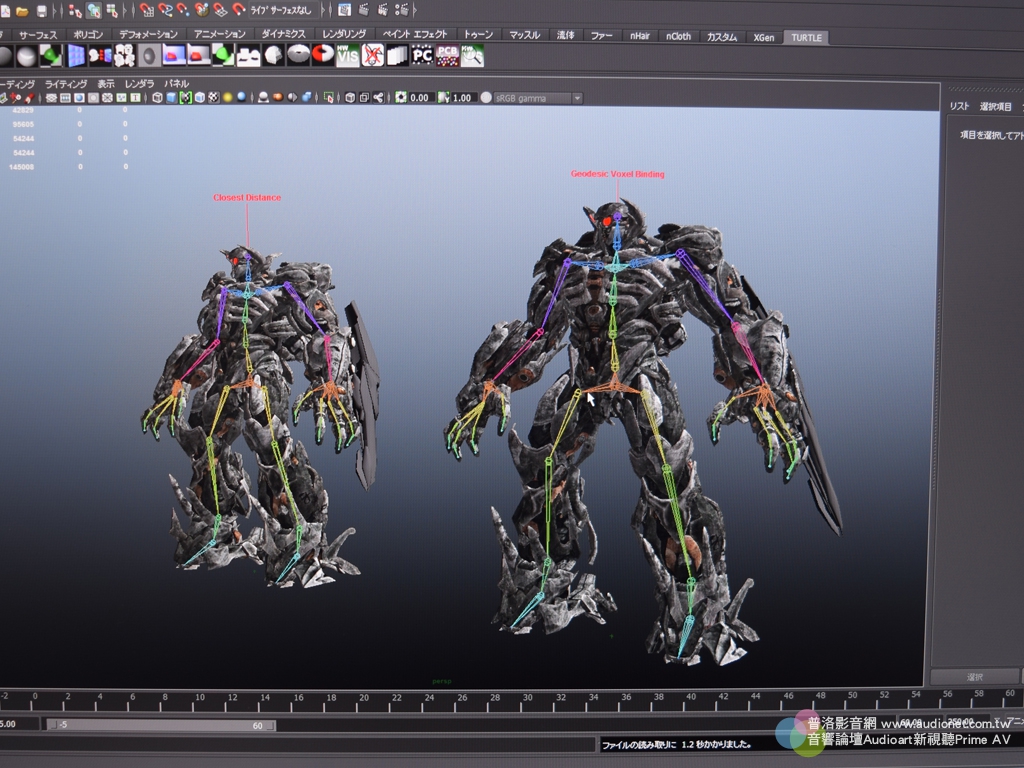
Task: Choose the select-by-component-type mode icon
Action: (112, 10)
